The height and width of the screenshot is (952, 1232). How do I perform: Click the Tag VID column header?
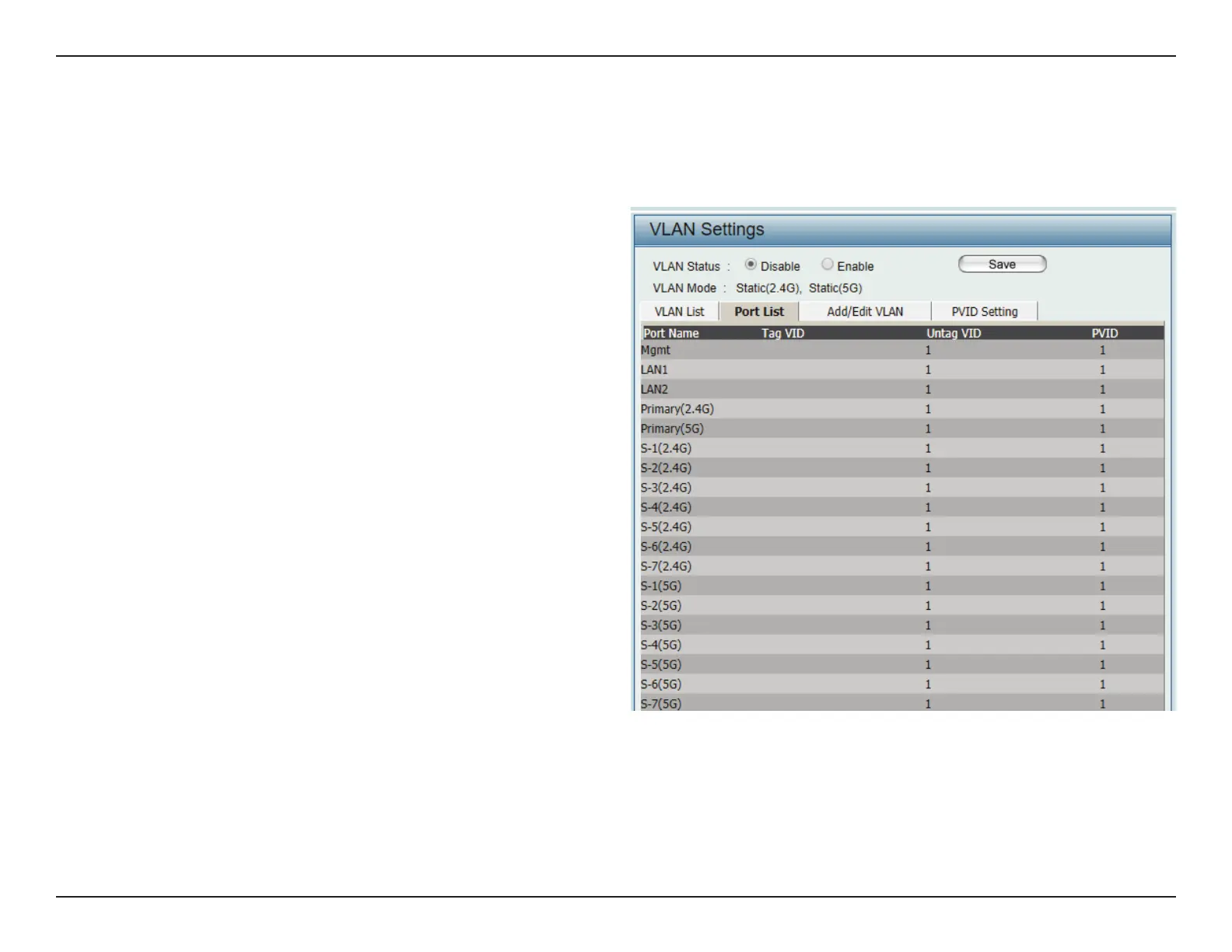tap(782, 333)
